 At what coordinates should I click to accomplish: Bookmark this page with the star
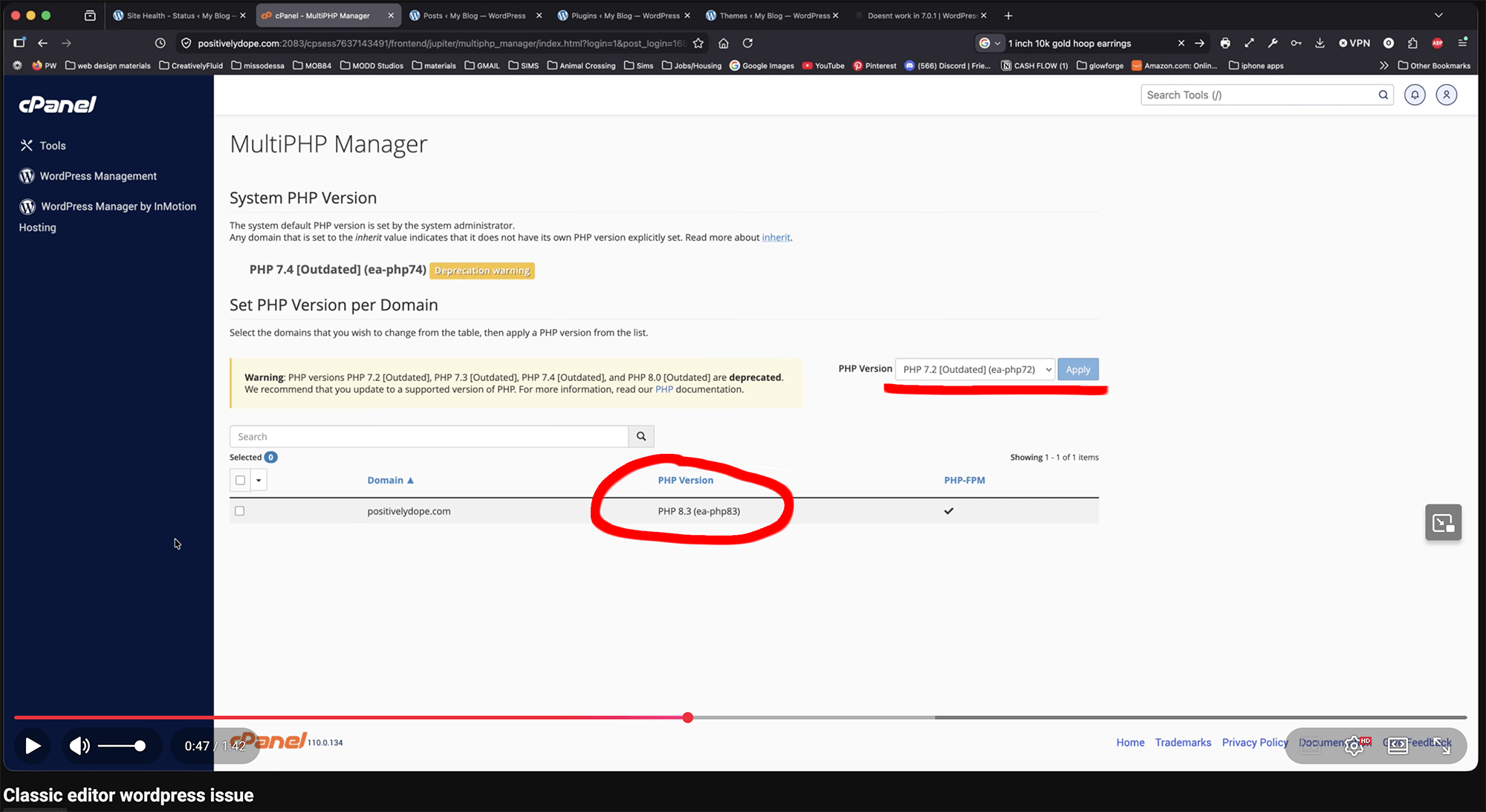coord(698,43)
